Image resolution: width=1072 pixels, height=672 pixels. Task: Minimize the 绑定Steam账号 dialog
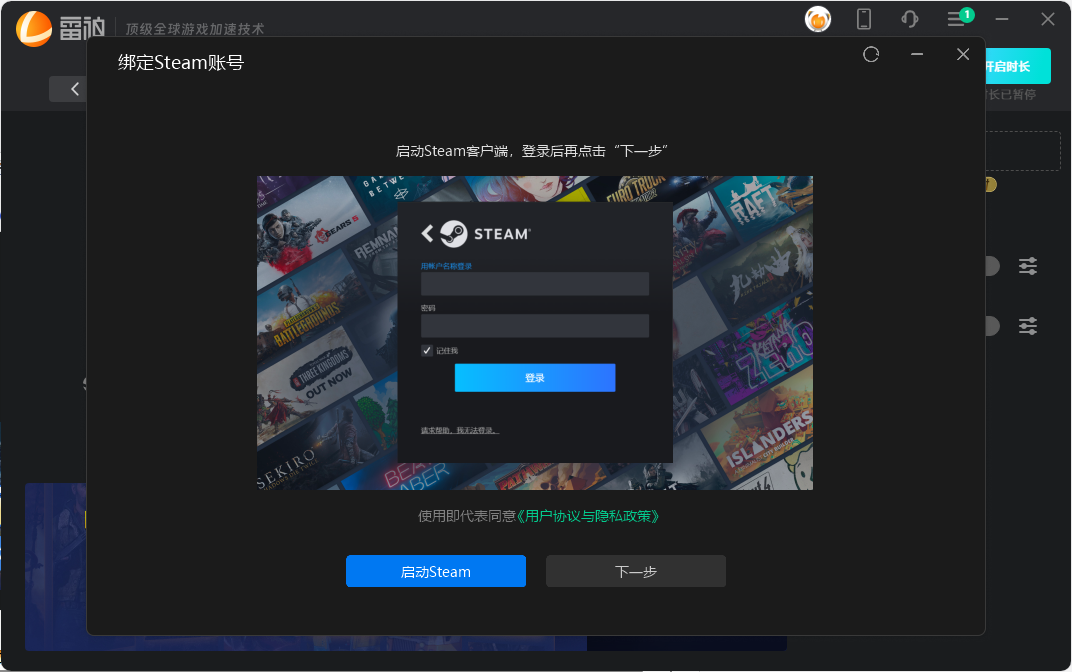tap(917, 55)
